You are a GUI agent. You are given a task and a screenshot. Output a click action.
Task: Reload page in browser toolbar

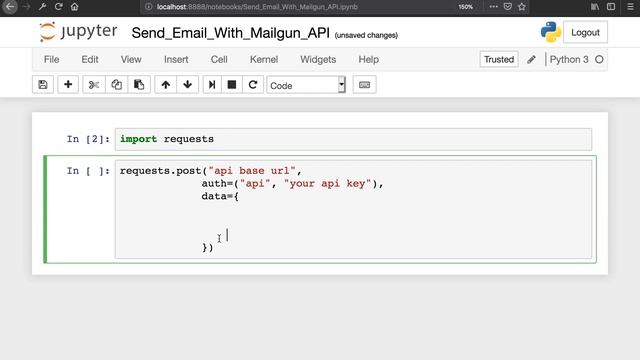pos(58,7)
